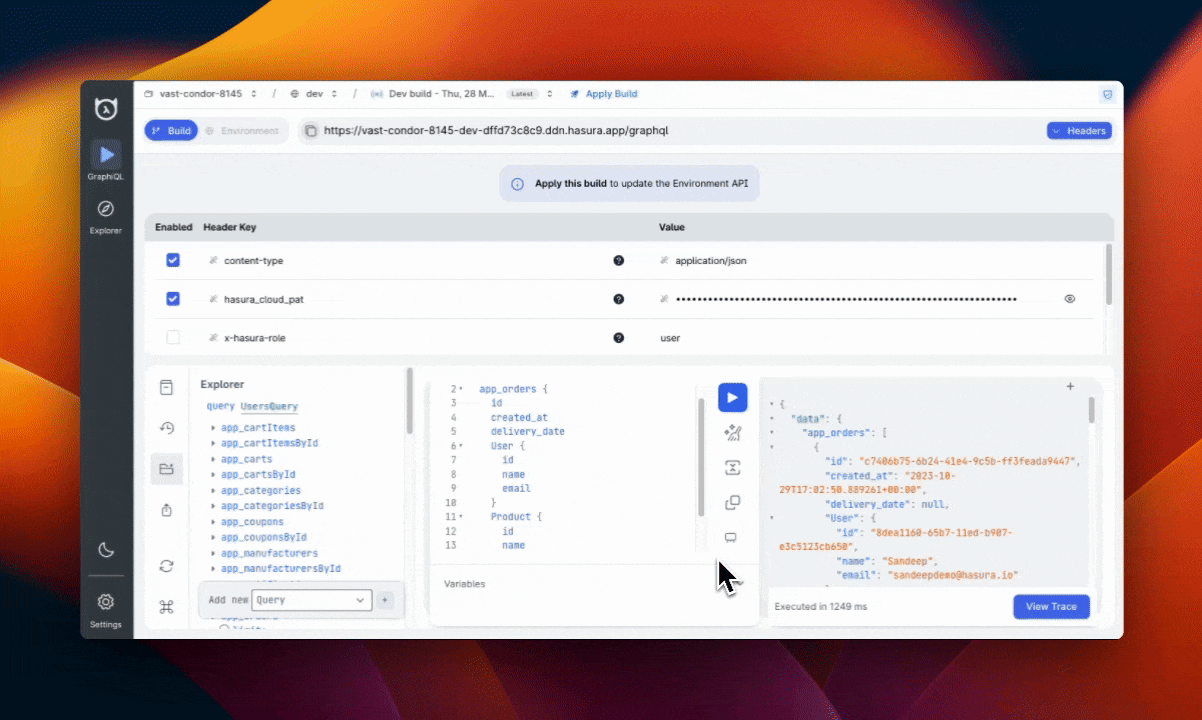Collapse User block fold arrow on line 6
Image resolution: width=1202 pixels, height=720 pixels.
[461, 446]
